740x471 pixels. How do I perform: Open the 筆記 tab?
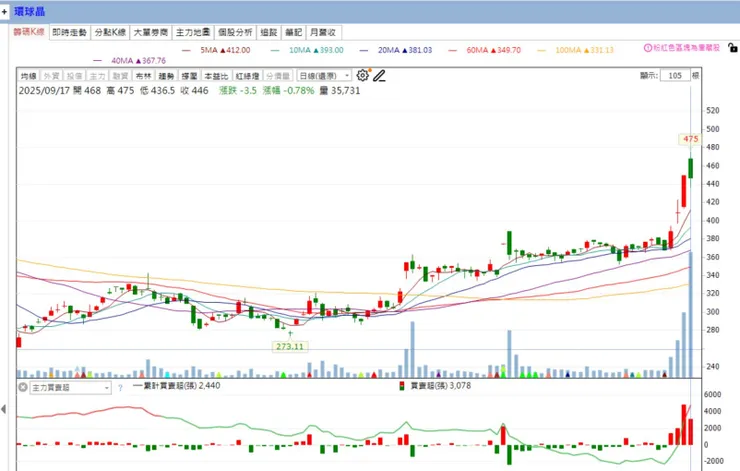tap(294, 33)
